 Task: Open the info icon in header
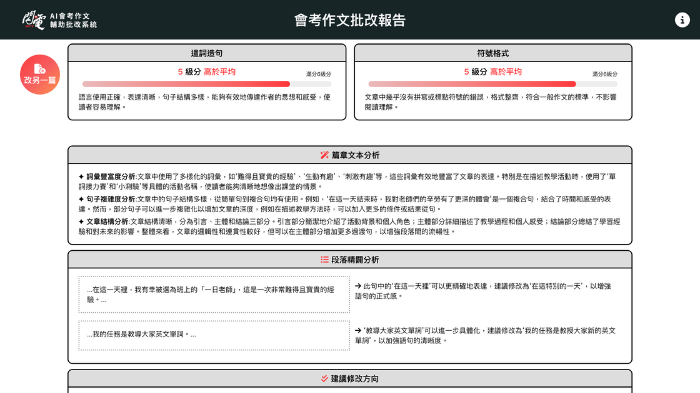pyautogui.click(x=682, y=20)
